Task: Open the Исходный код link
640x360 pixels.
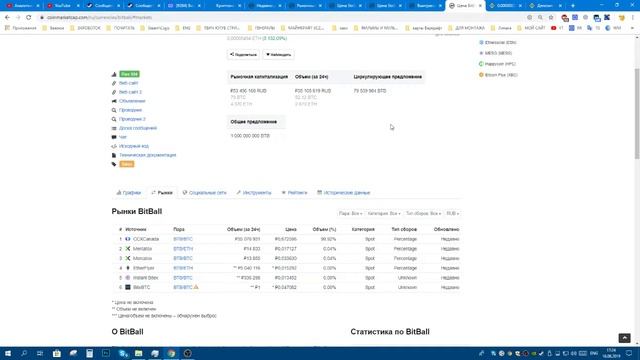Action: point(134,146)
